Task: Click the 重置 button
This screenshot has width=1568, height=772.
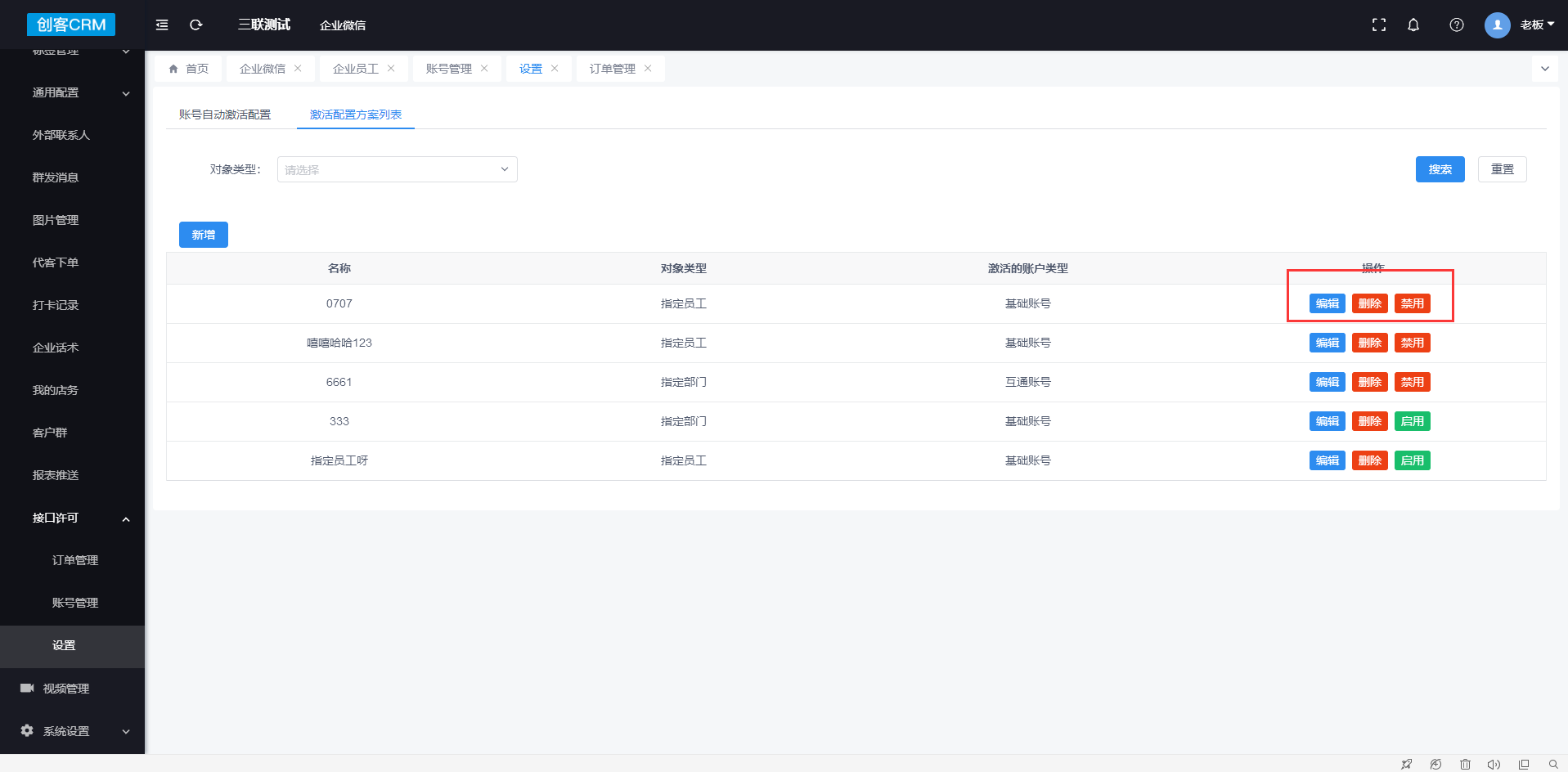Action: (x=1503, y=169)
